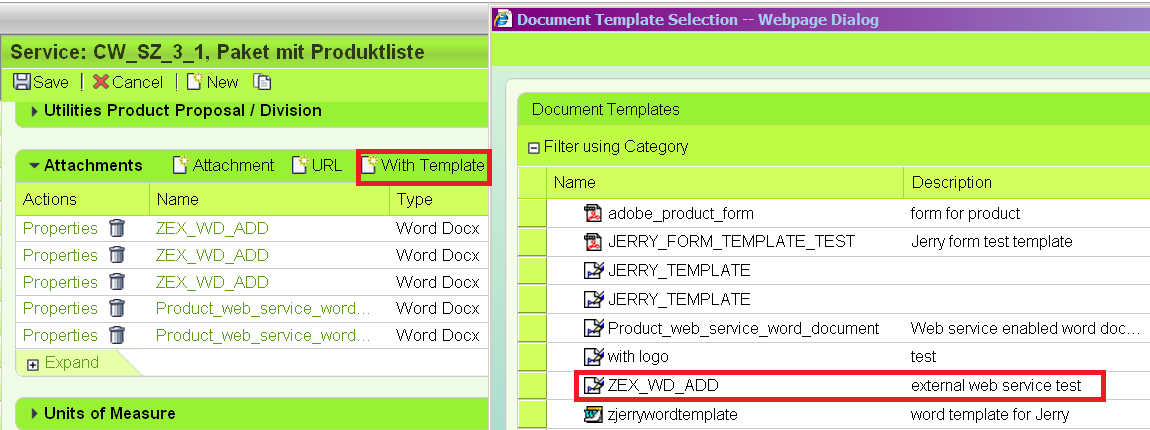Select row marker for with logo

coord(532,357)
